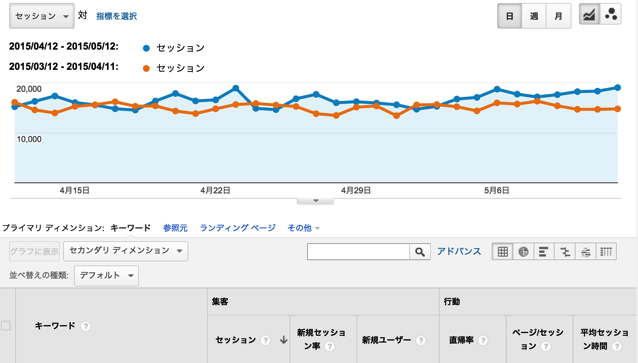Click the 集客 column group header

pyautogui.click(x=220, y=302)
